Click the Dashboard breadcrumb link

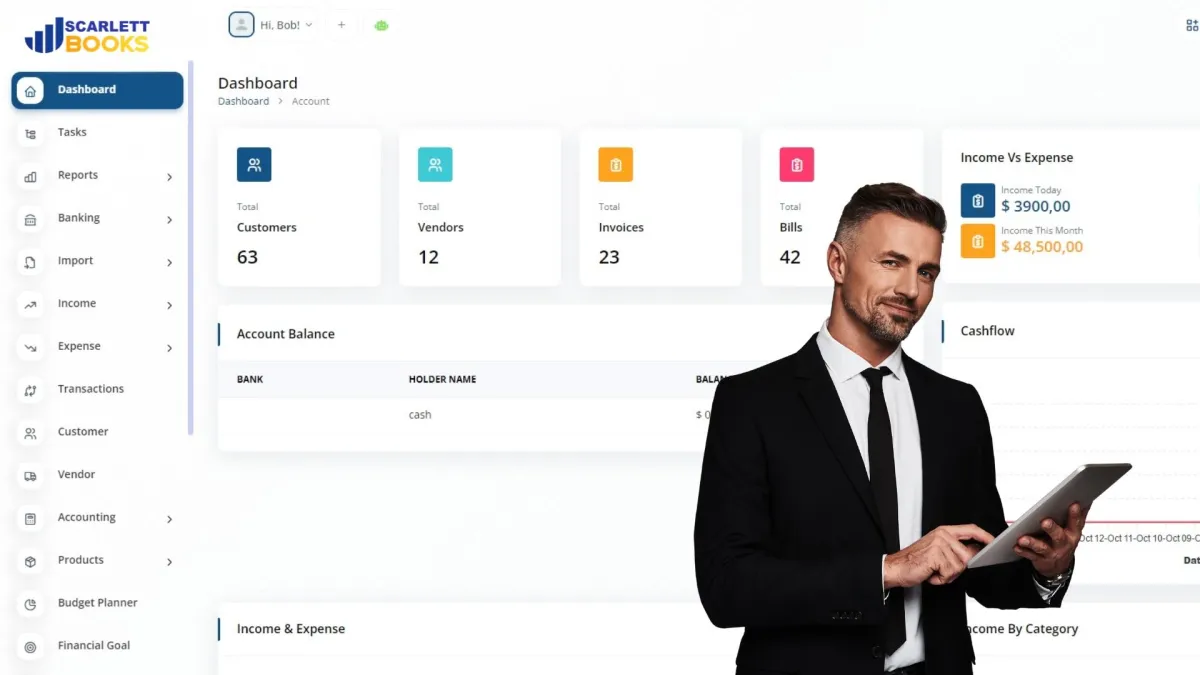tap(243, 101)
